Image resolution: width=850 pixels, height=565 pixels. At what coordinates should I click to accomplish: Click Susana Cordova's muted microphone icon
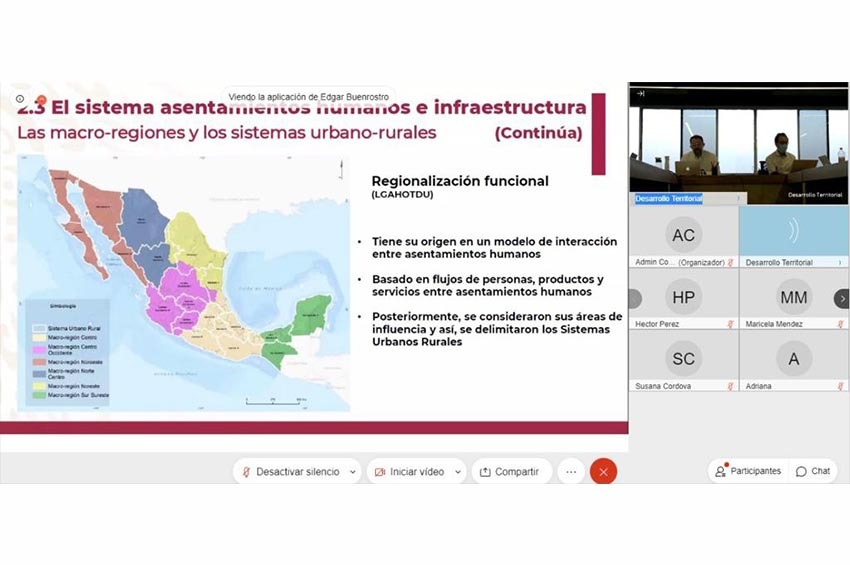(730, 385)
